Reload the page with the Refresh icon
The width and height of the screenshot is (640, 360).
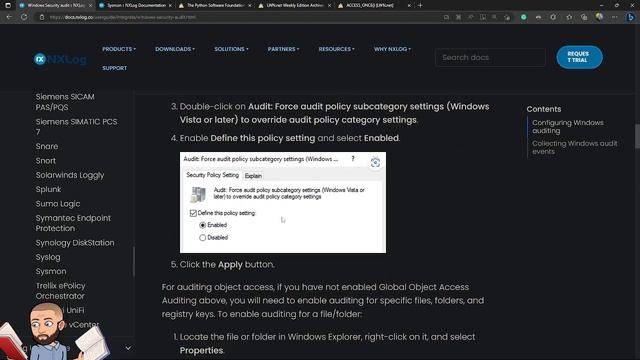24,17
